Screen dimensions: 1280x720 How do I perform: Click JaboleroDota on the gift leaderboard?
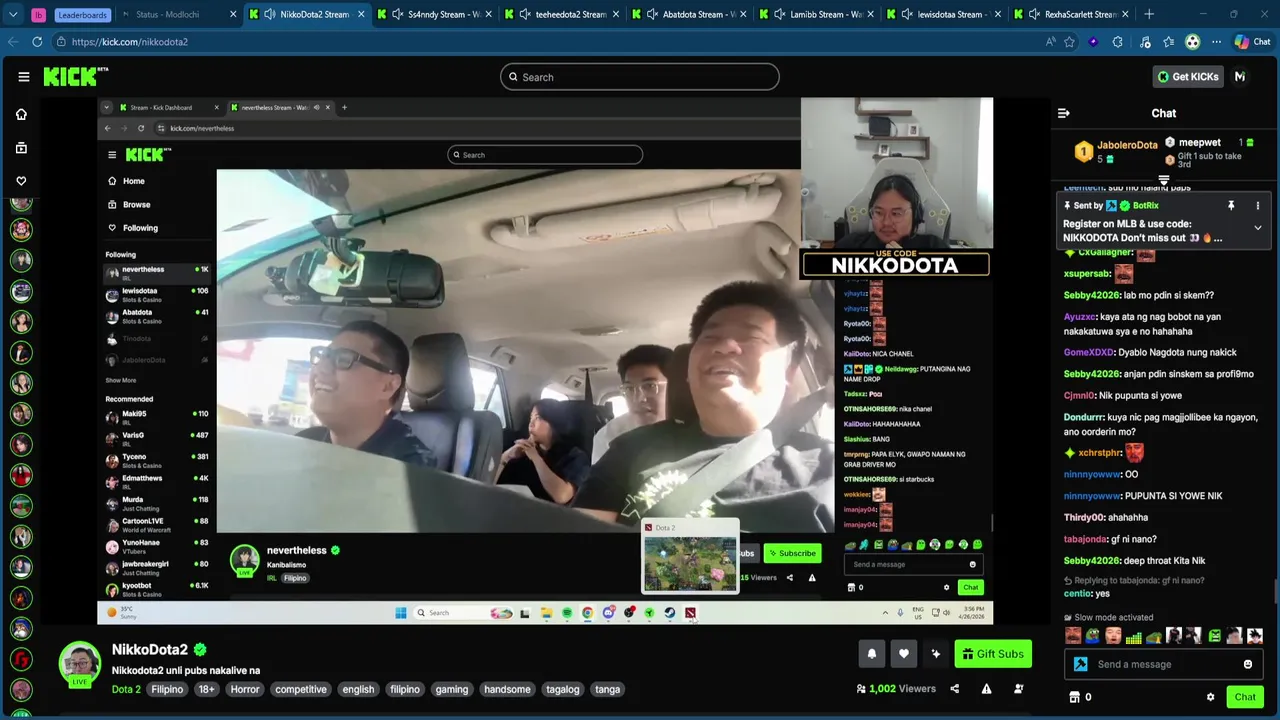click(x=1127, y=145)
